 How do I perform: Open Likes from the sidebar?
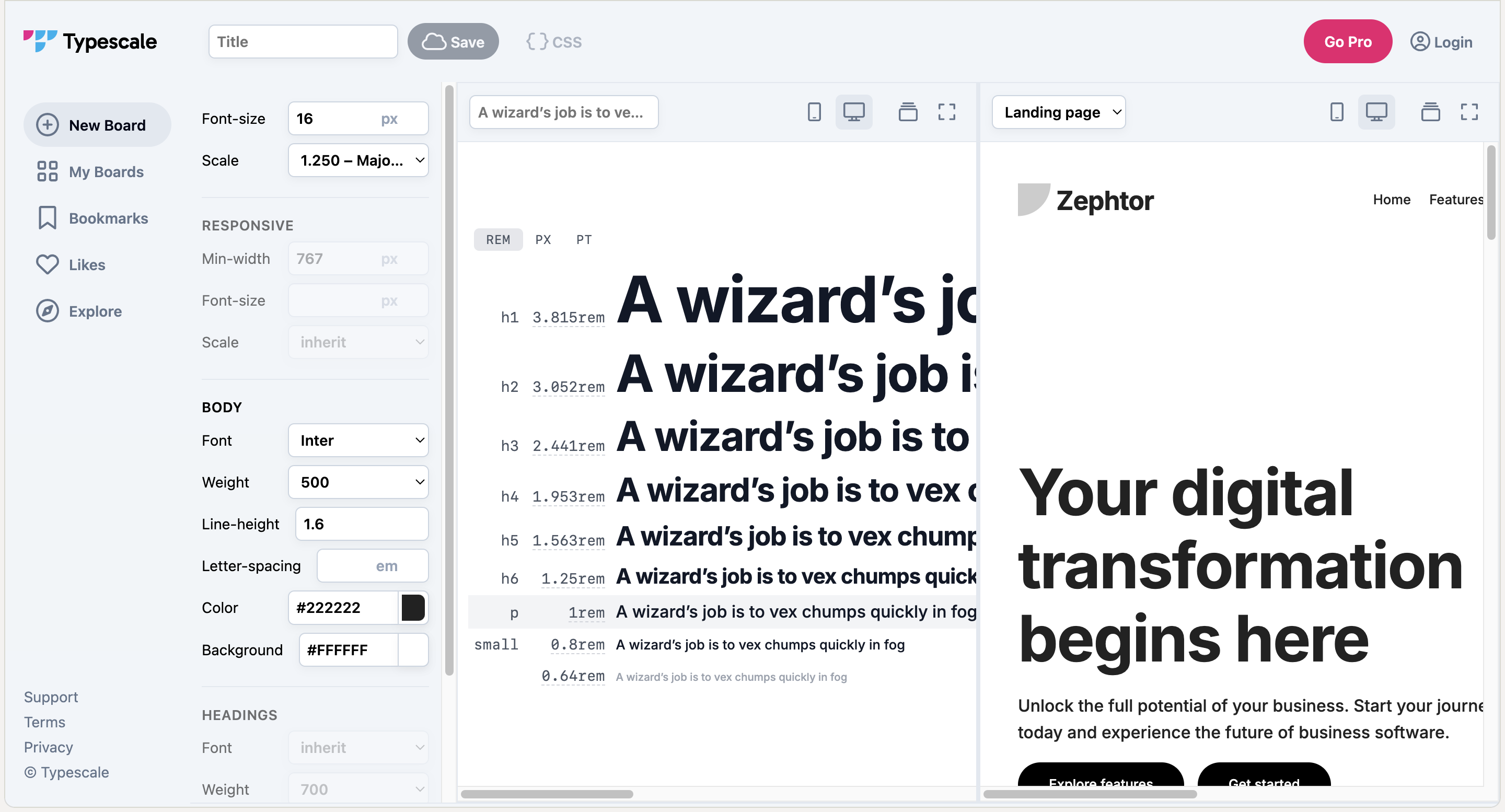point(86,264)
